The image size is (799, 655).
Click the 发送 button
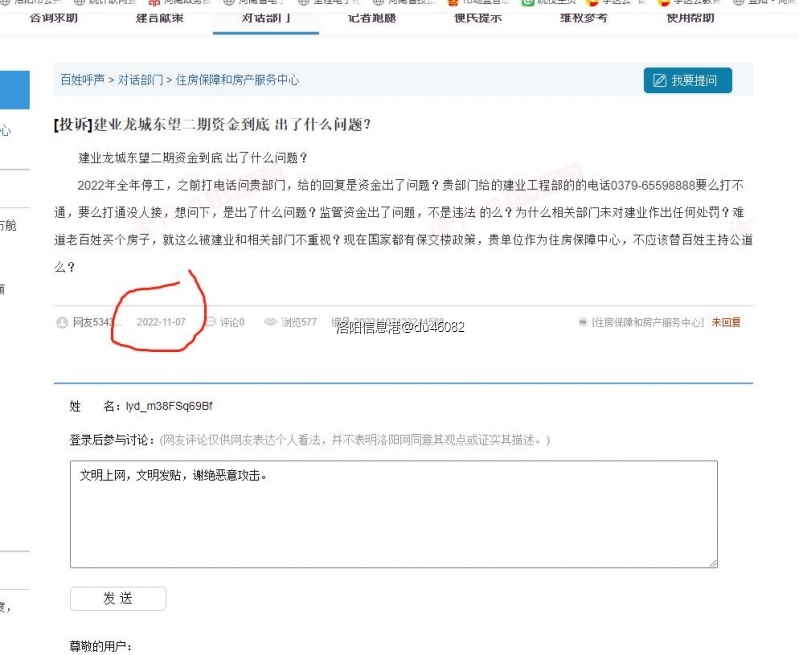(x=118, y=598)
